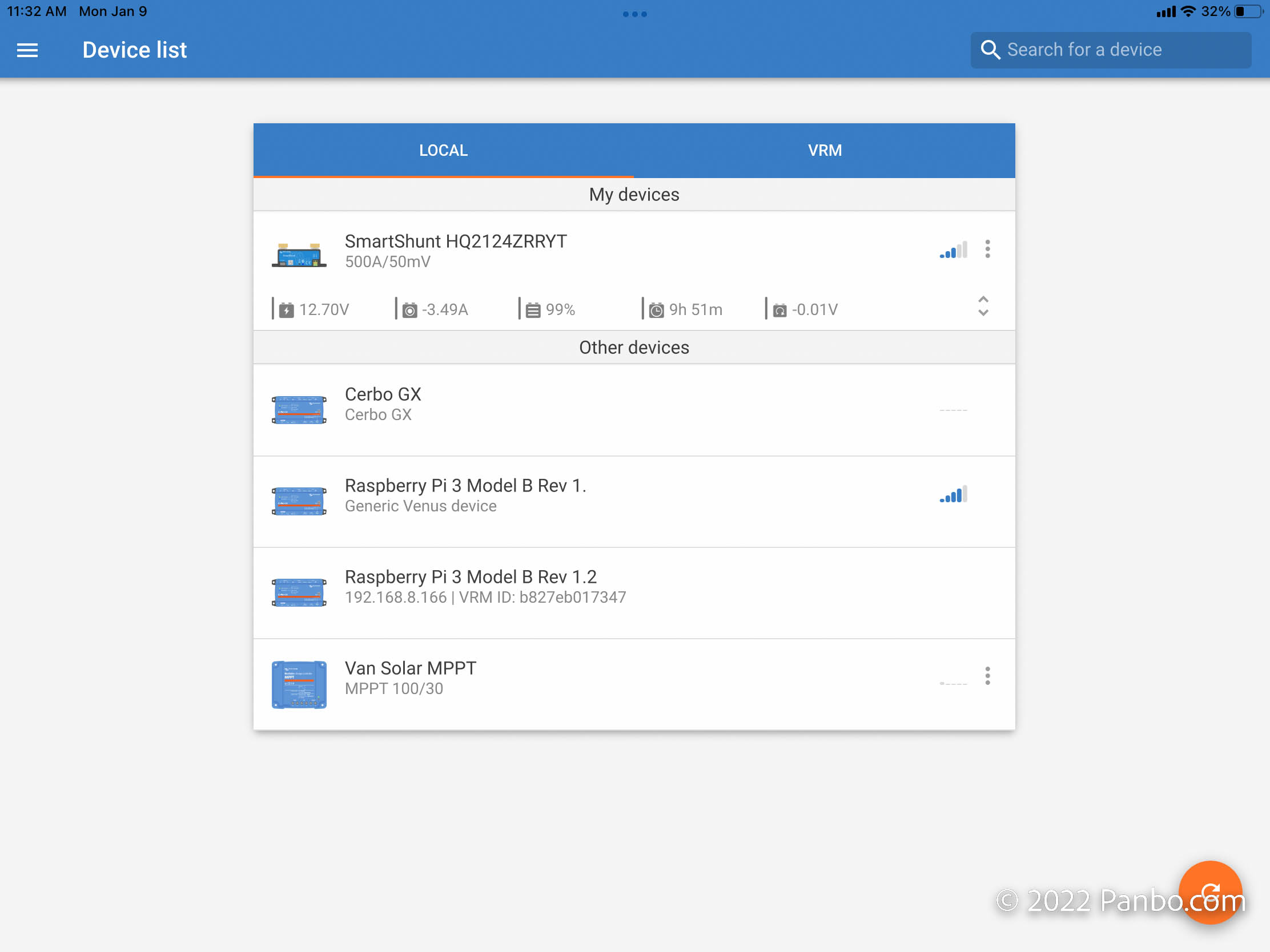Viewport: 1270px width, 952px height.
Task: Select the 99% charge reading
Action: [x=560, y=310]
